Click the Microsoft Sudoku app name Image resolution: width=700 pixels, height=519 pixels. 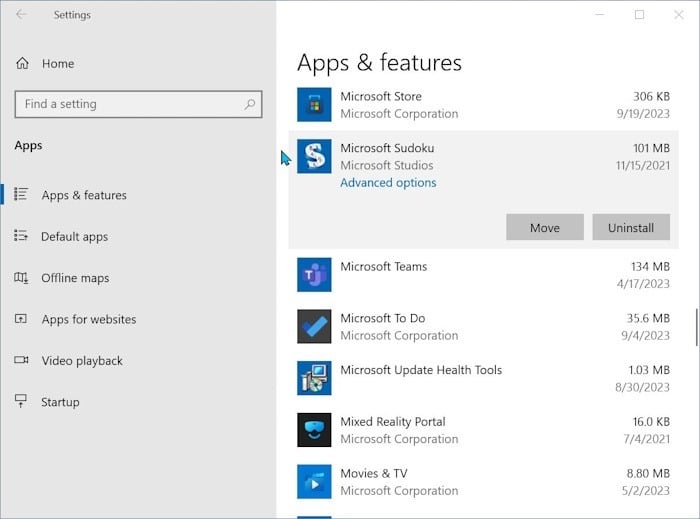click(387, 148)
